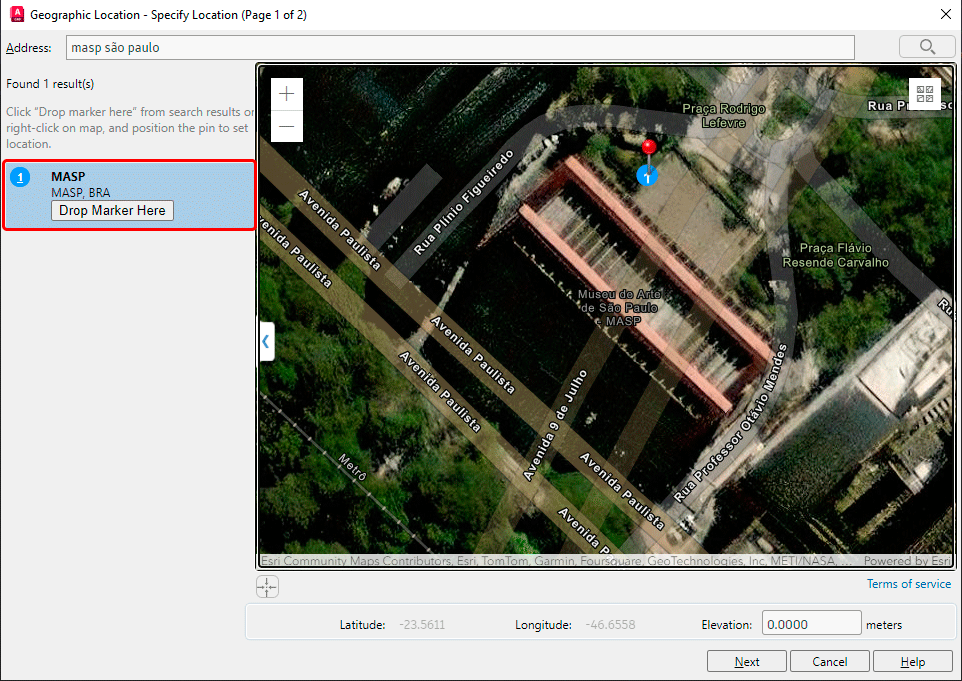Open the basemap gallery selector

point(926,93)
